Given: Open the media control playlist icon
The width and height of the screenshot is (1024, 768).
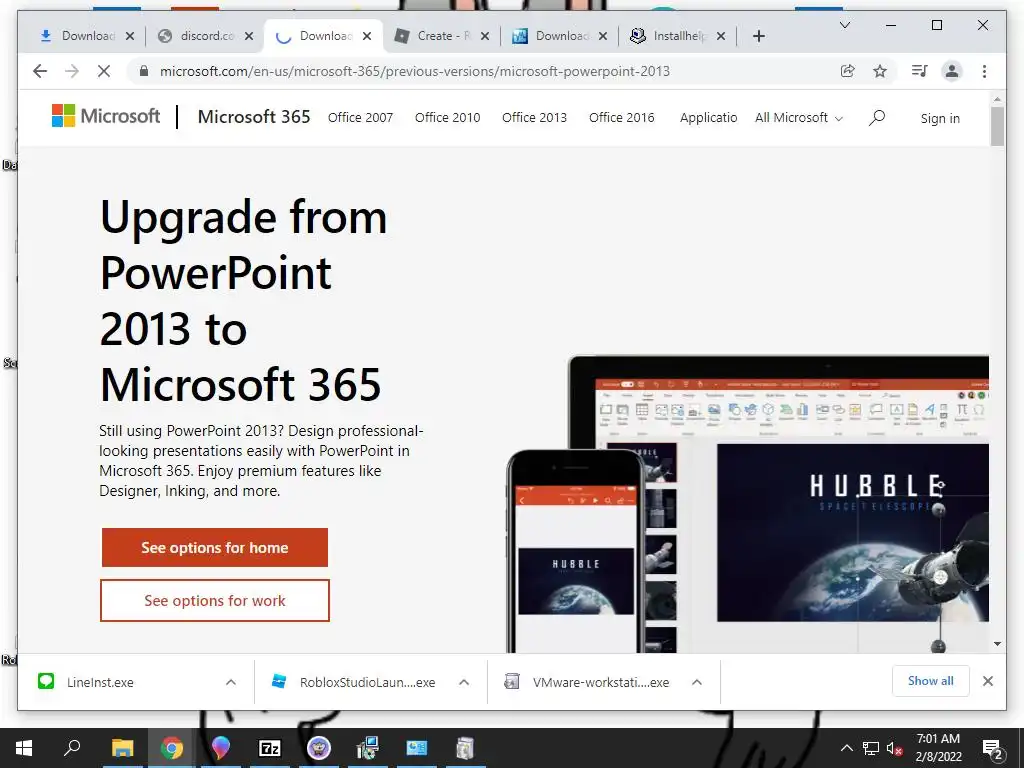Looking at the screenshot, I should [920, 71].
